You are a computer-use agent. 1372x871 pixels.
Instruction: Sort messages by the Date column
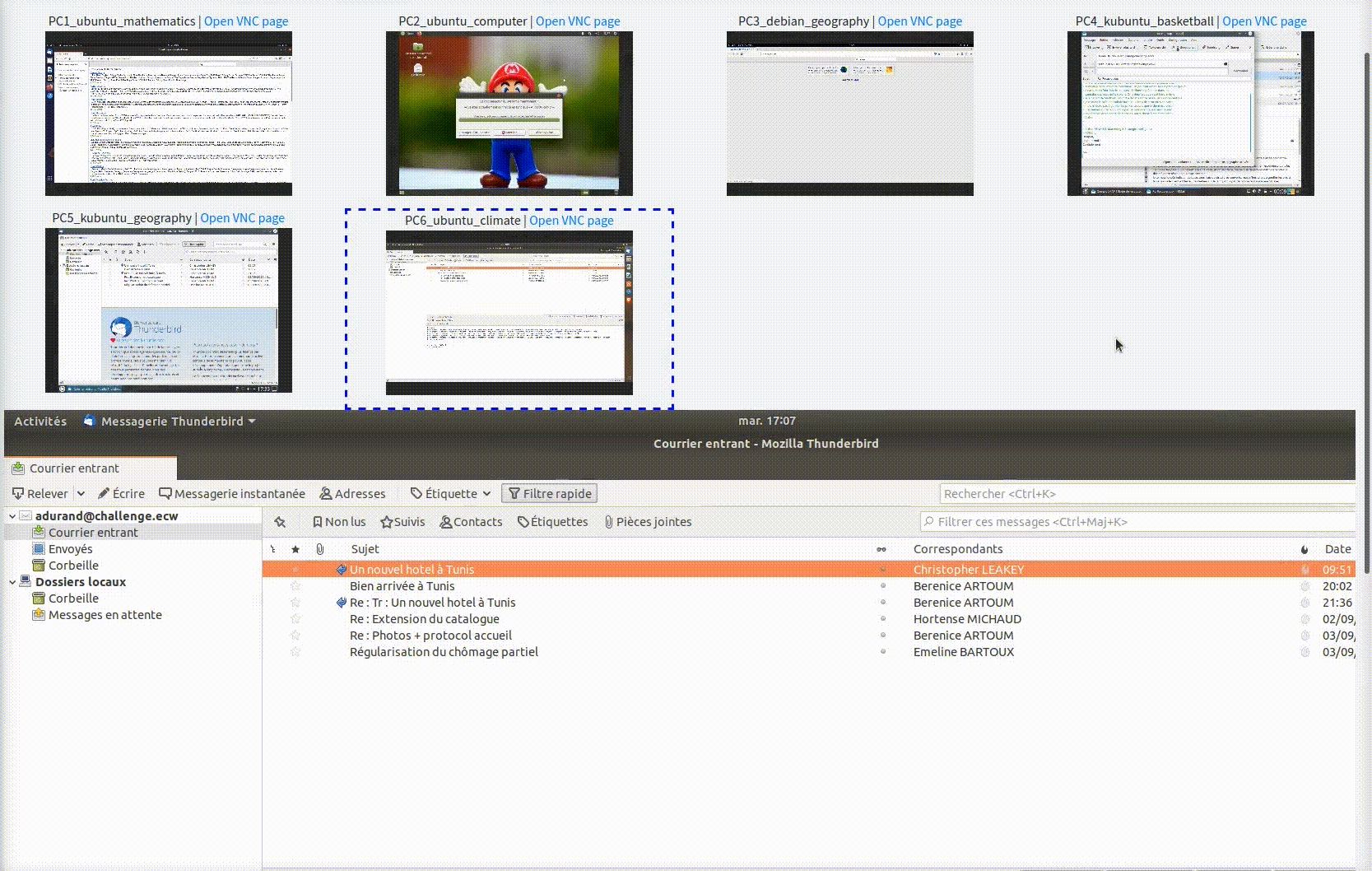click(x=1337, y=549)
